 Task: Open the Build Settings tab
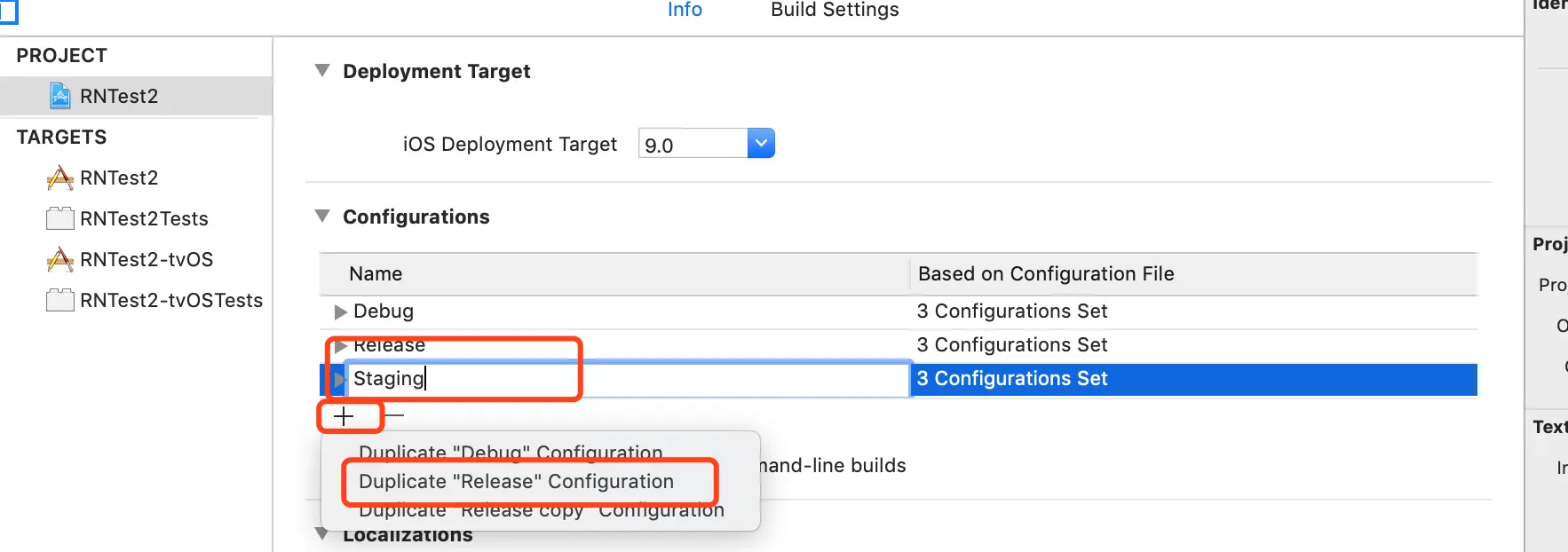point(835,10)
